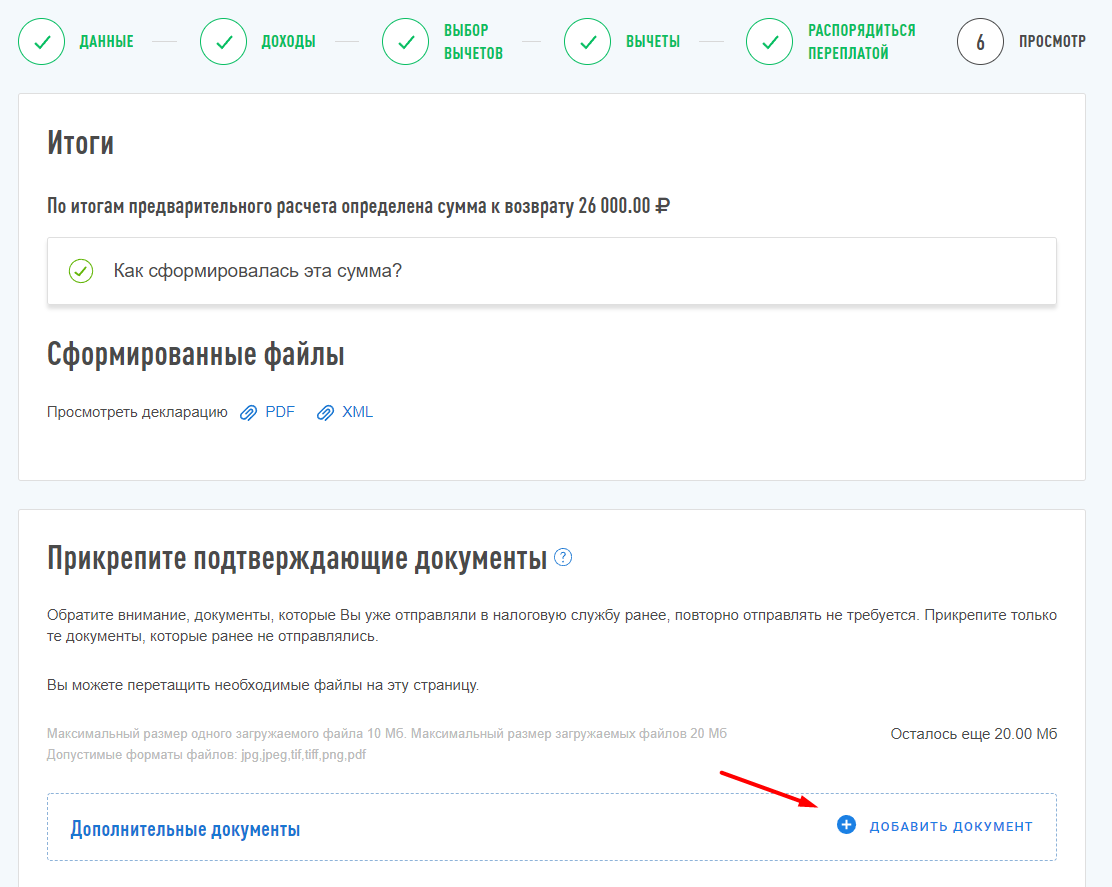The height and width of the screenshot is (887, 1112).
Task: Click the checkmark circle next to ДОХОДЫ
Action: pyautogui.click(x=224, y=42)
